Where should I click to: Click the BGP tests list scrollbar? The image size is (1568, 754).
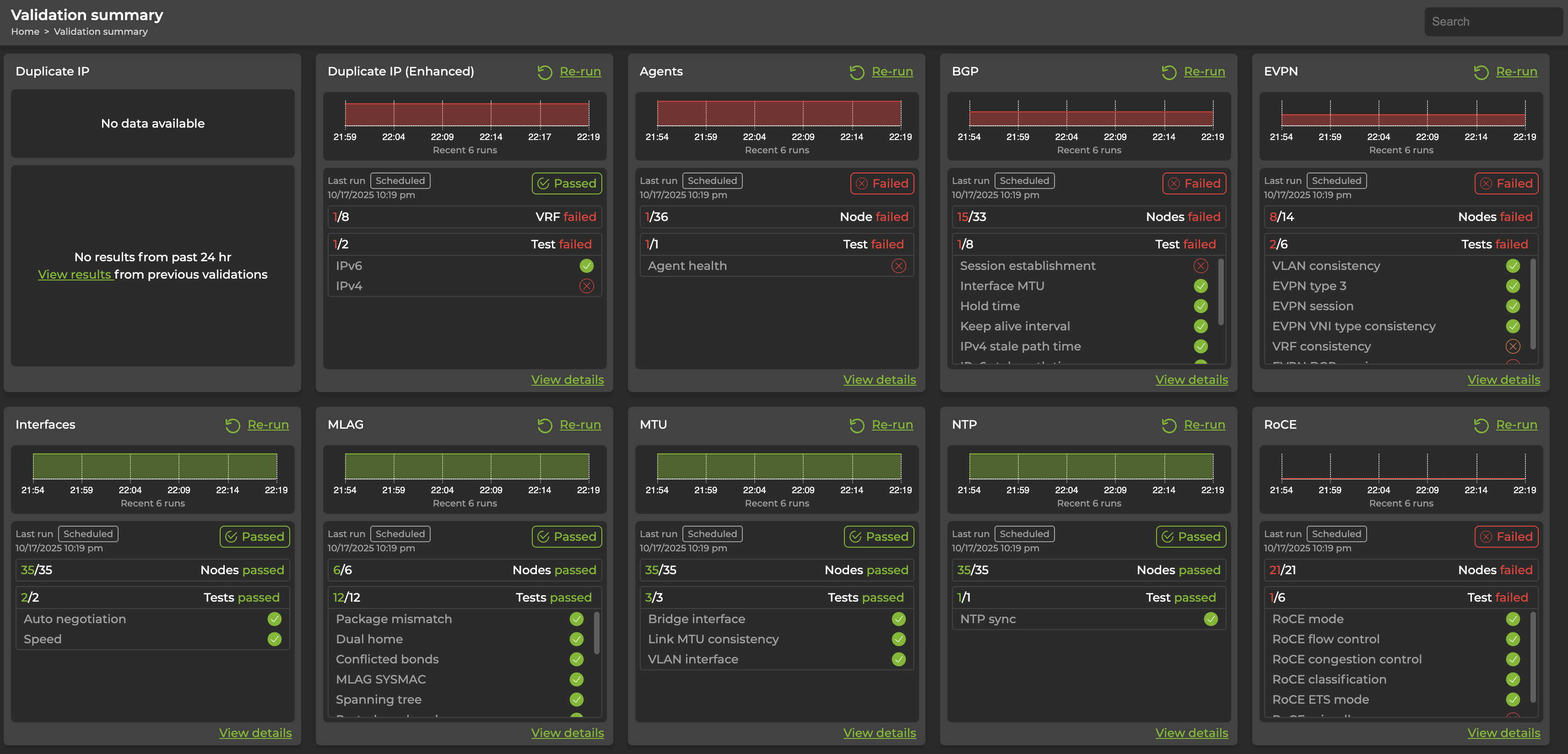click(x=1221, y=292)
